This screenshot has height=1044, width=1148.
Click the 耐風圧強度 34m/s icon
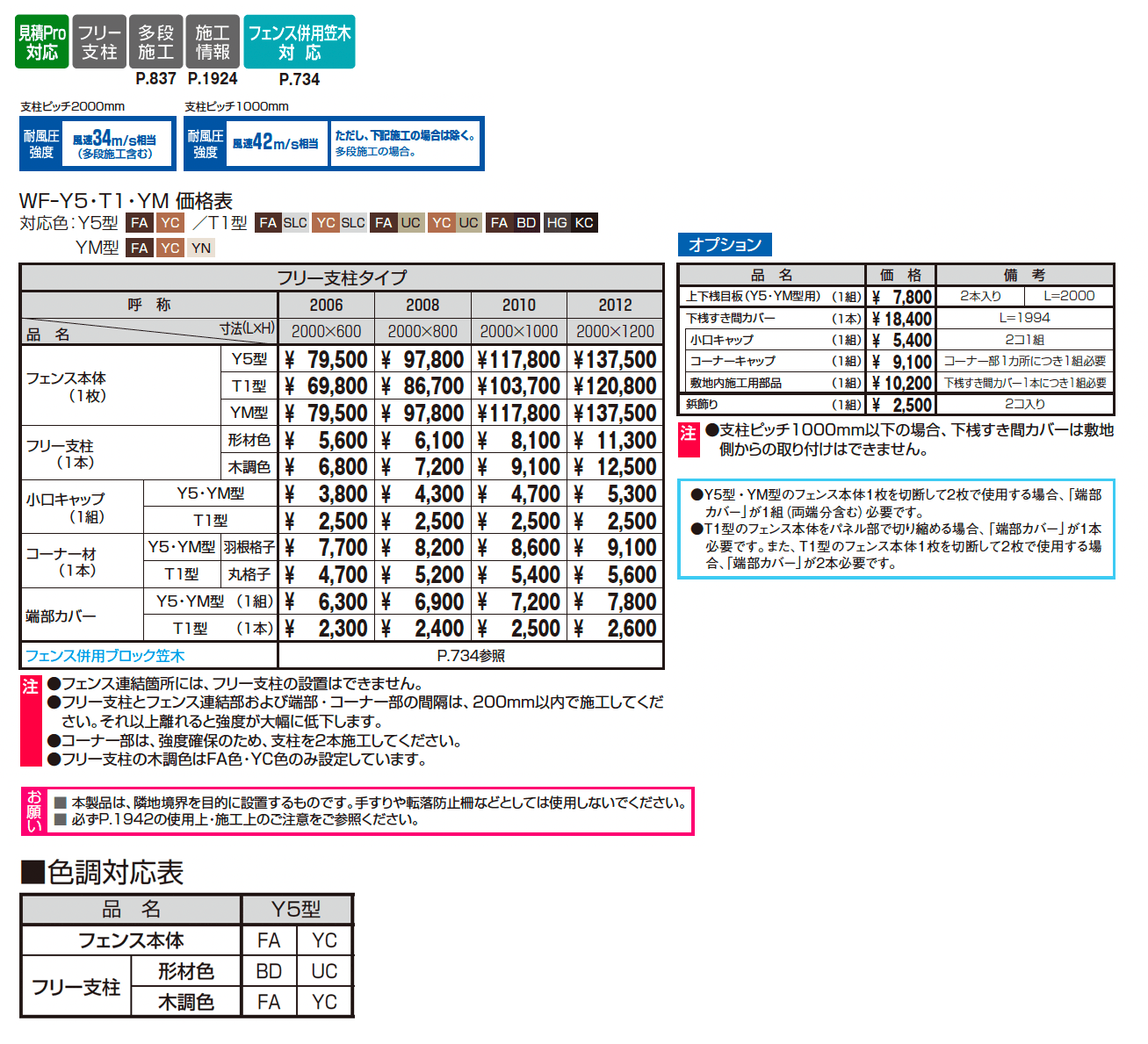coord(95,143)
